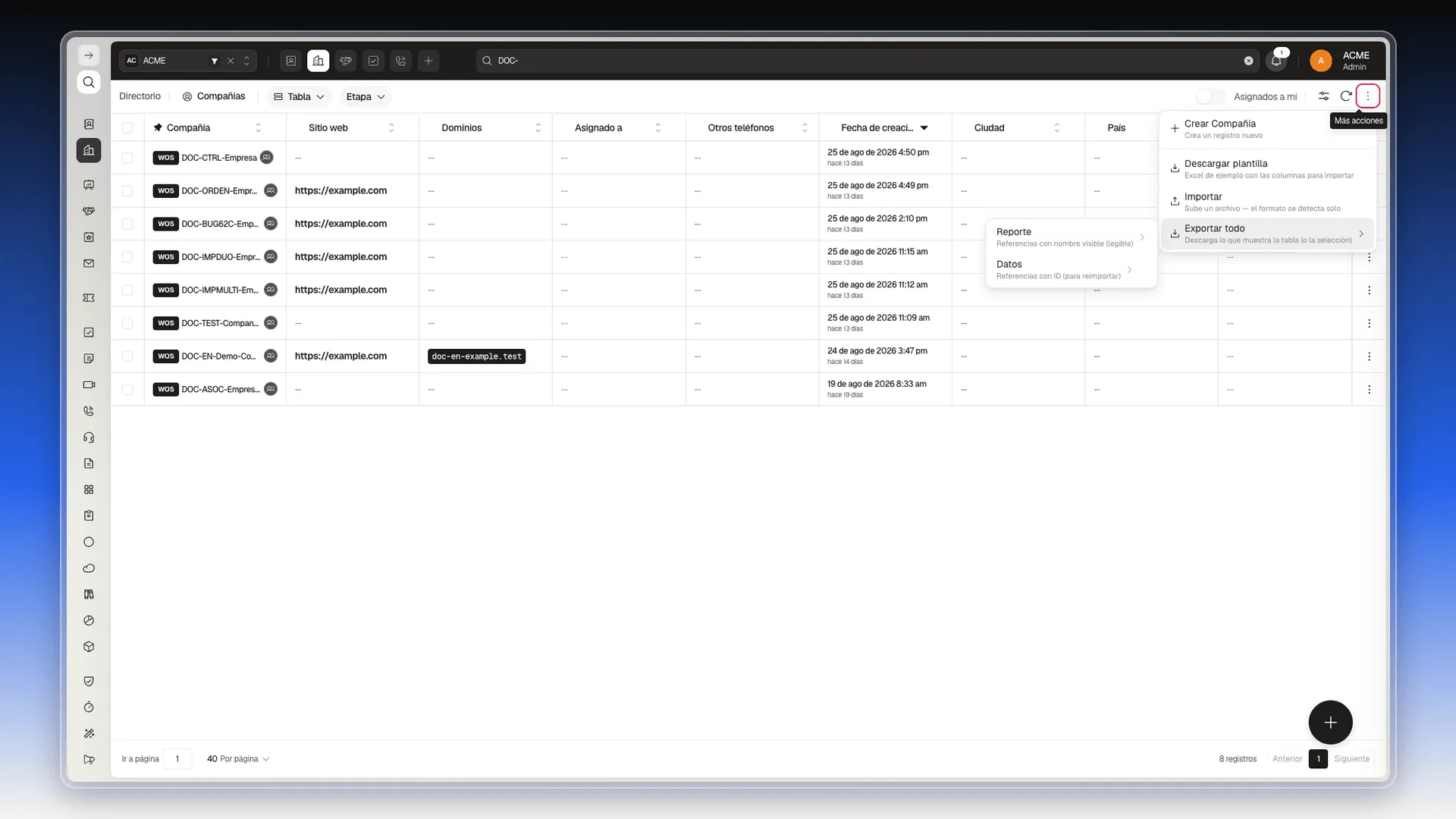1456x819 pixels.
Task: Select the DOC-ASOC-Empres... row checkbox
Action: [127, 389]
